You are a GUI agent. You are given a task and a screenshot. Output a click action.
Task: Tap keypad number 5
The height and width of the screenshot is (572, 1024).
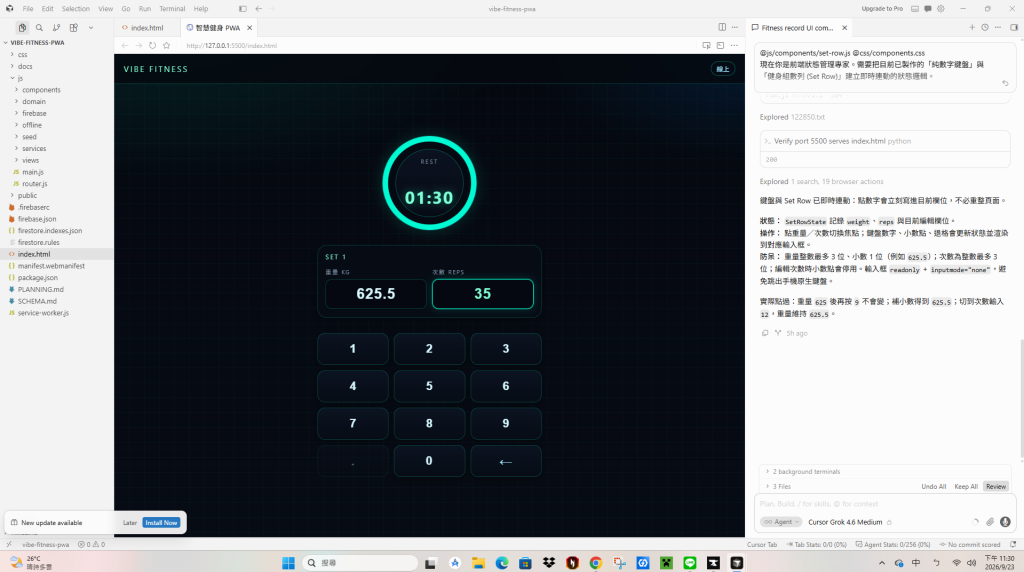pos(429,386)
